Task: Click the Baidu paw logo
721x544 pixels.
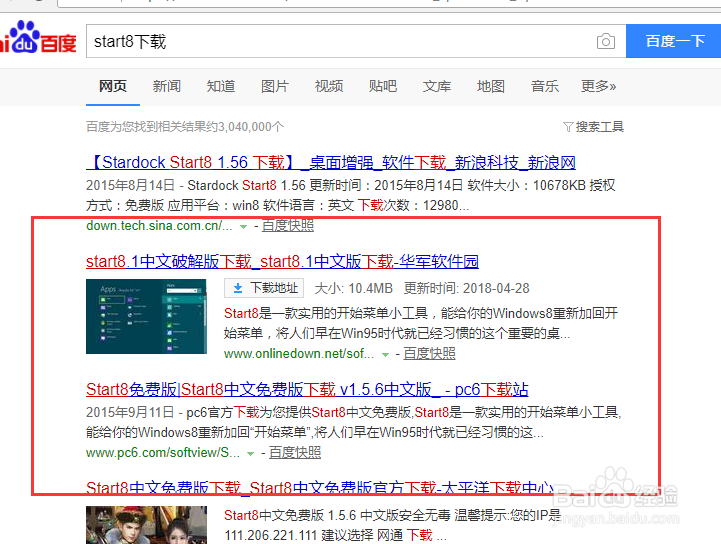Action: pyautogui.click(x=38, y=37)
